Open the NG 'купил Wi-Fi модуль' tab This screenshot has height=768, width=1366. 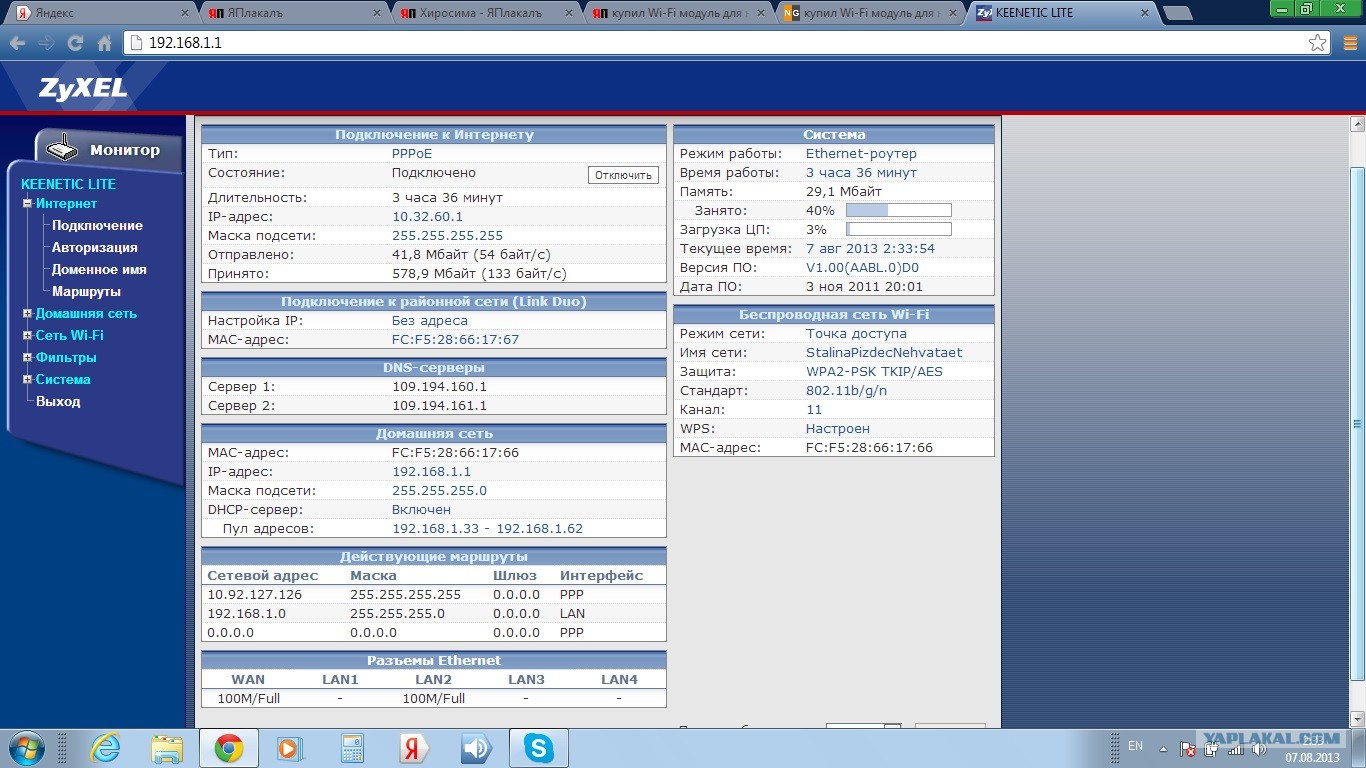[x=870, y=13]
